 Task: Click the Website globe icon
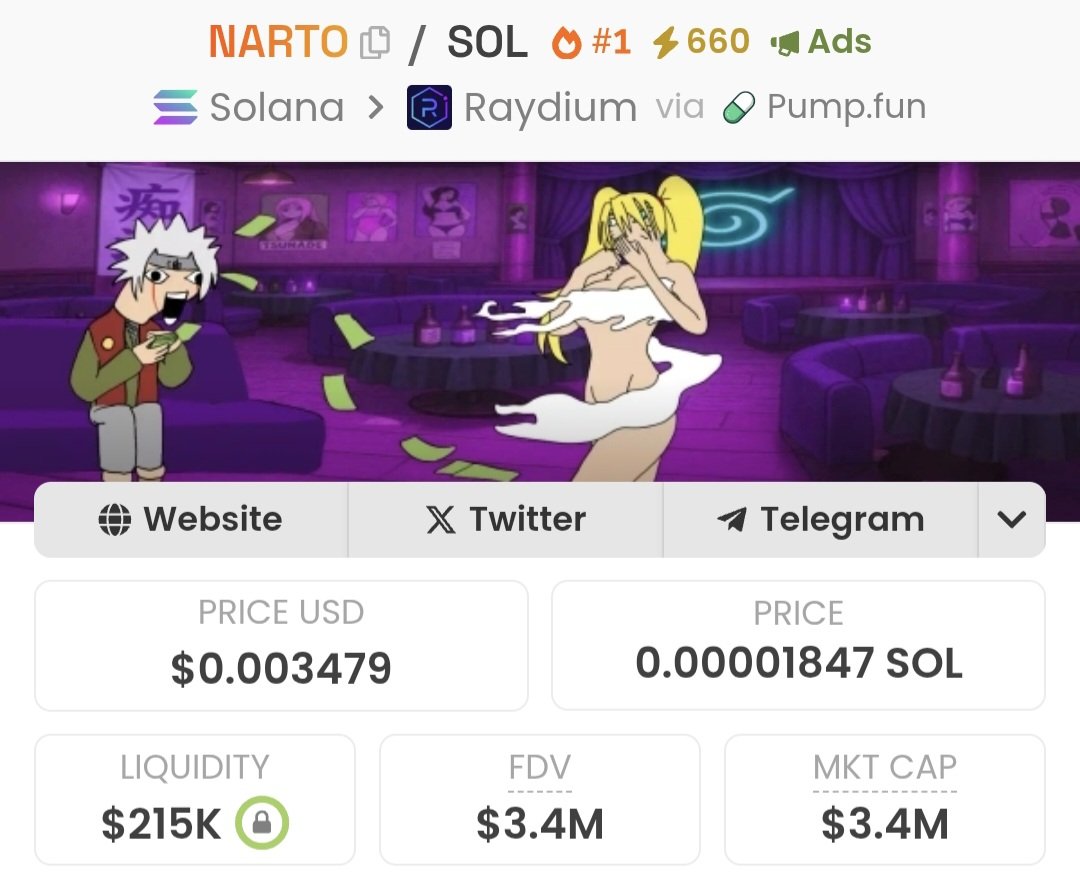114,519
